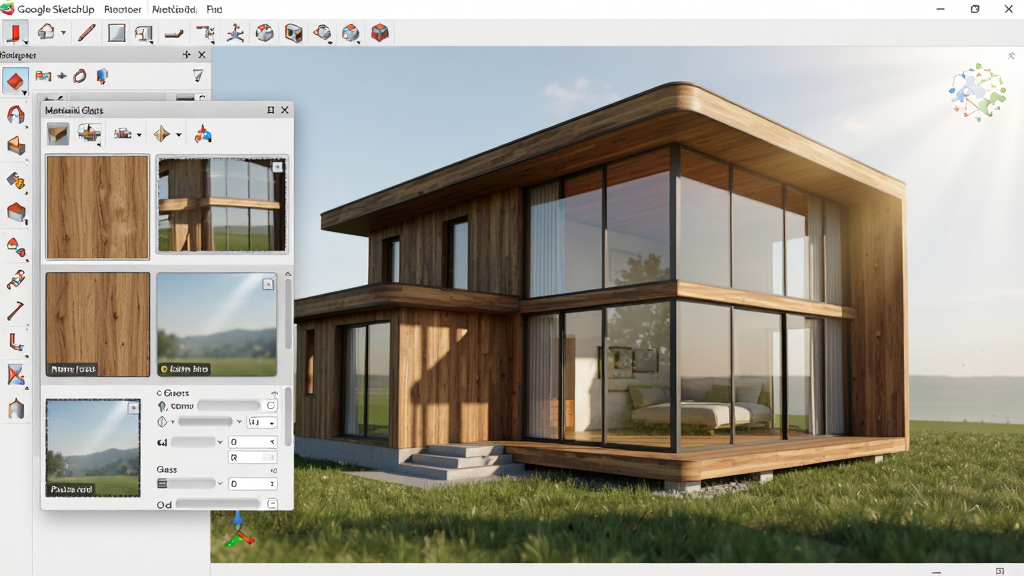The height and width of the screenshot is (576, 1024).
Task: Open the fourth menu in the menu bar
Action: point(214,9)
